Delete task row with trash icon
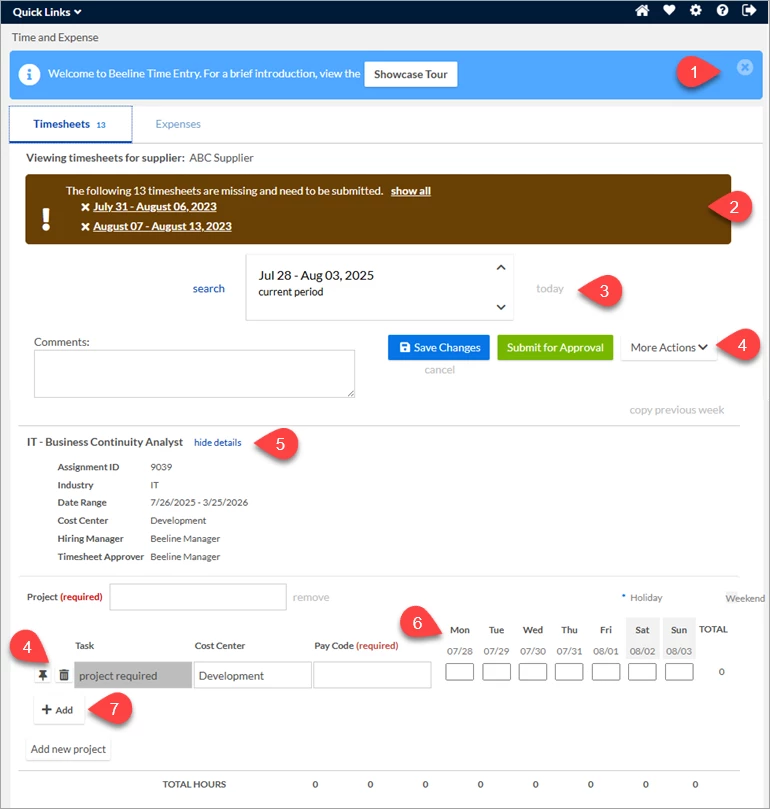 click(x=64, y=675)
